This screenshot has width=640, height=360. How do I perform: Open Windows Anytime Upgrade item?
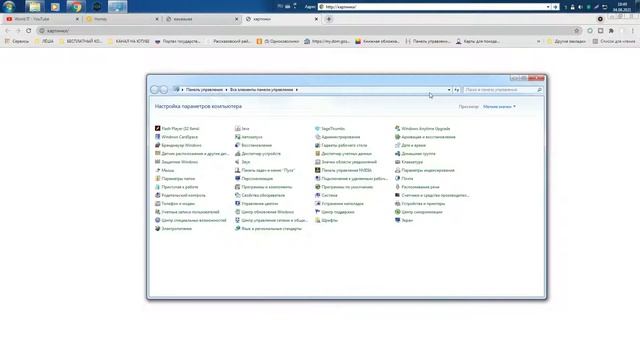(x=422, y=129)
